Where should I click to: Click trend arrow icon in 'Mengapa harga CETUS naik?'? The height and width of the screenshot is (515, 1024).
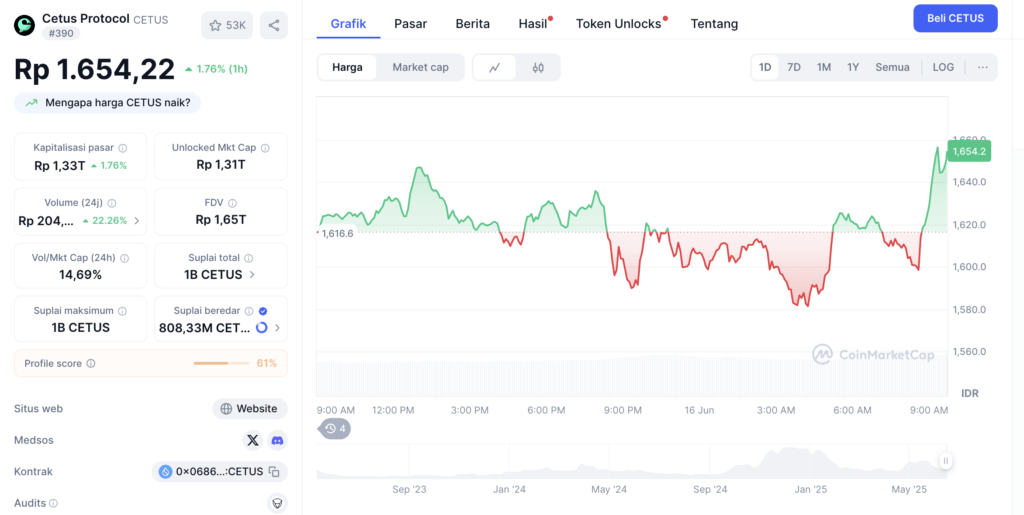(31, 102)
